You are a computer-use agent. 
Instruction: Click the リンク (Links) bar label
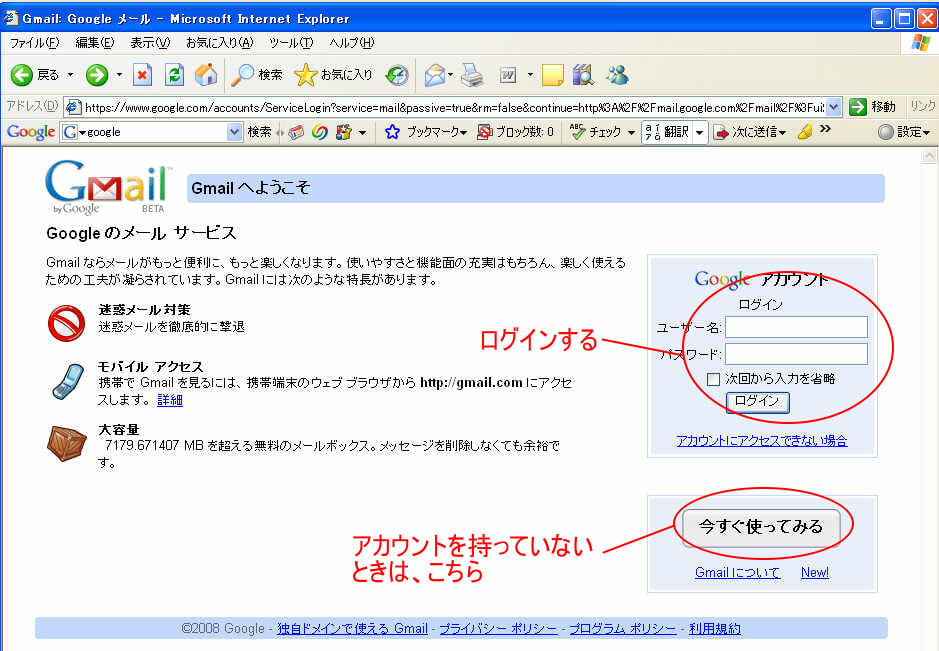click(923, 106)
